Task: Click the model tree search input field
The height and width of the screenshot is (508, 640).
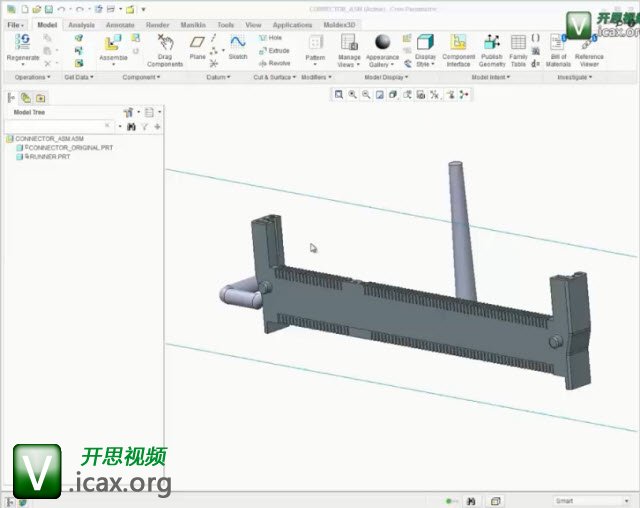Action: point(58,126)
